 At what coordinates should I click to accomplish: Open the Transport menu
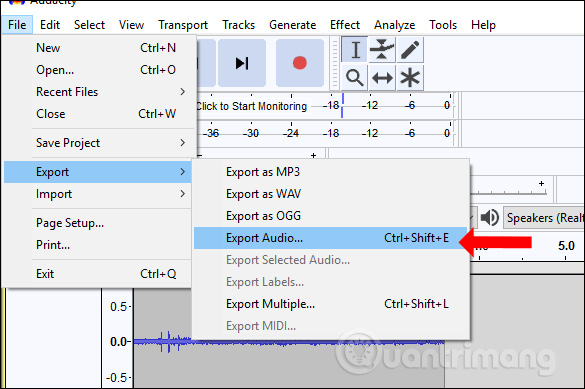coord(183,25)
